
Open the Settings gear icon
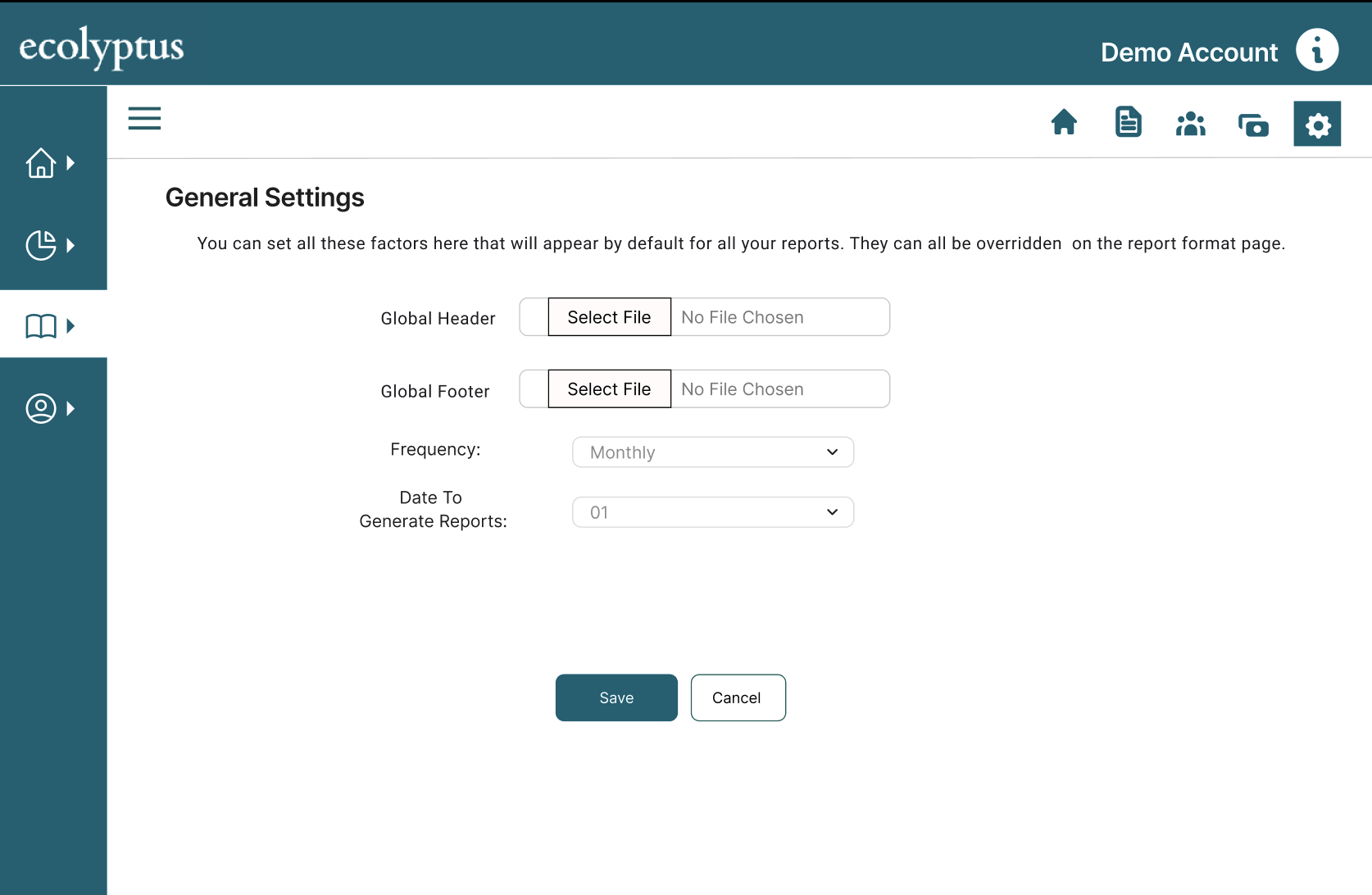click(1317, 124)
